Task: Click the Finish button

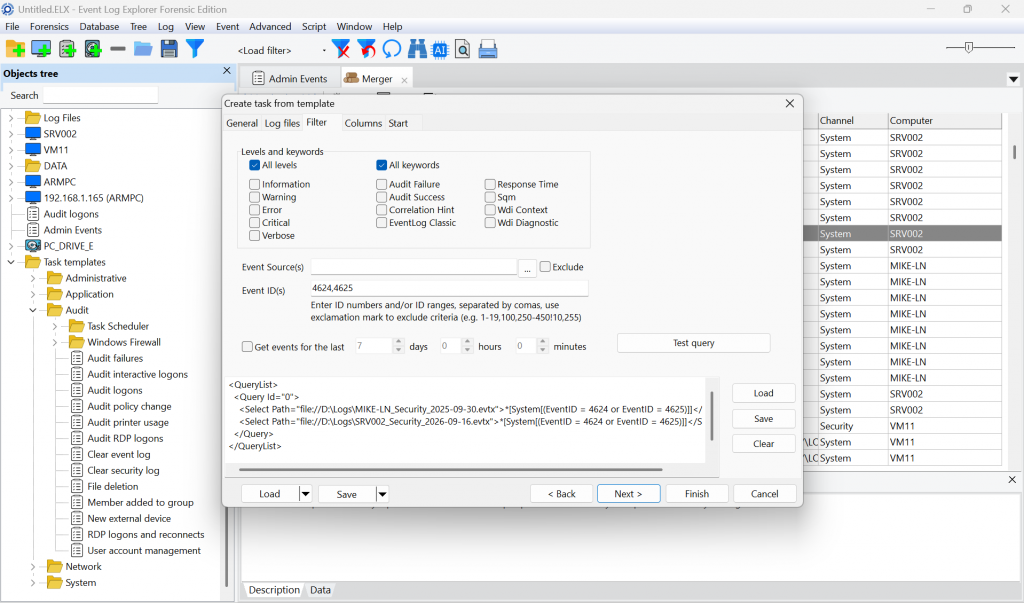Action: 697,494
